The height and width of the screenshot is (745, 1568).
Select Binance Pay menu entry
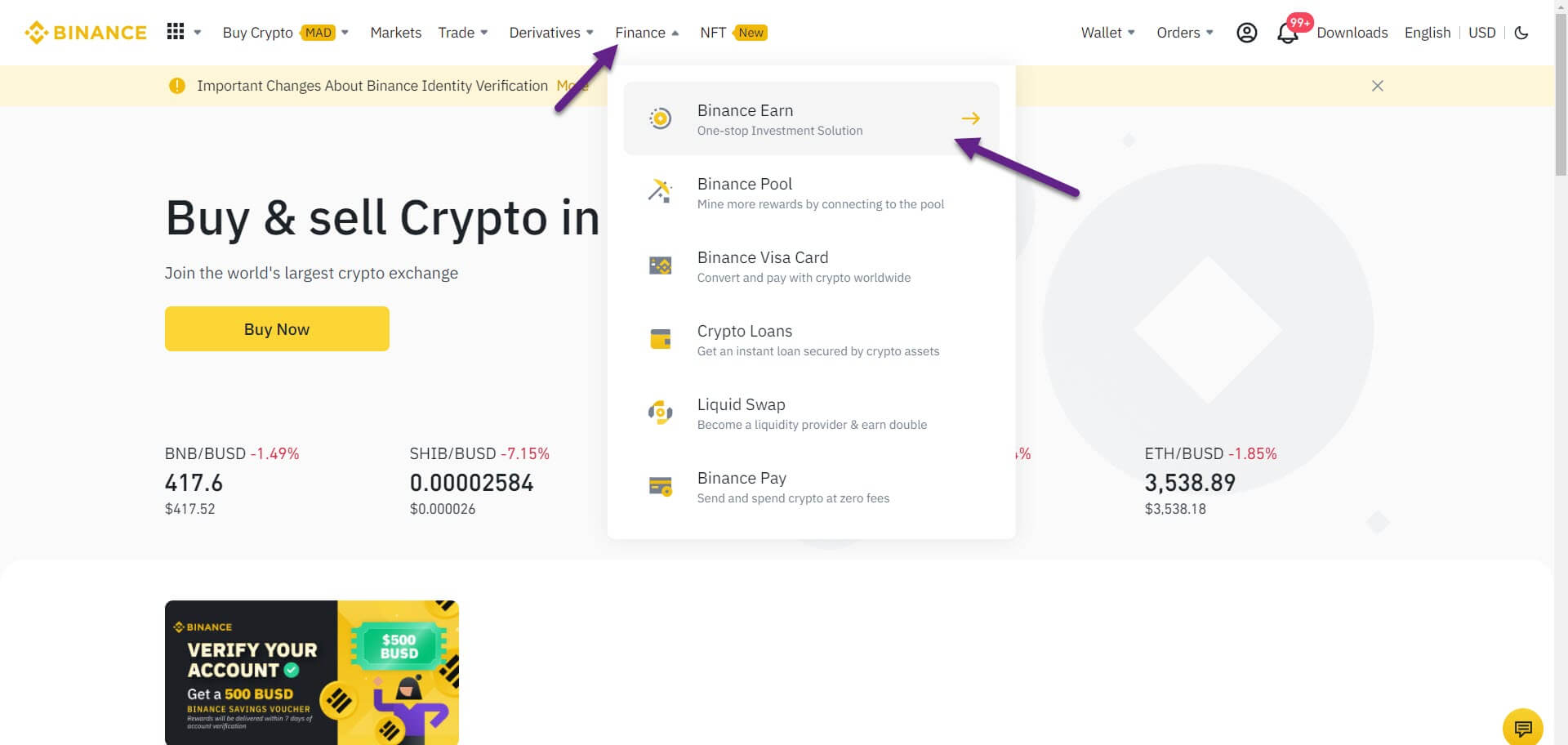click(x=811, y=486)
